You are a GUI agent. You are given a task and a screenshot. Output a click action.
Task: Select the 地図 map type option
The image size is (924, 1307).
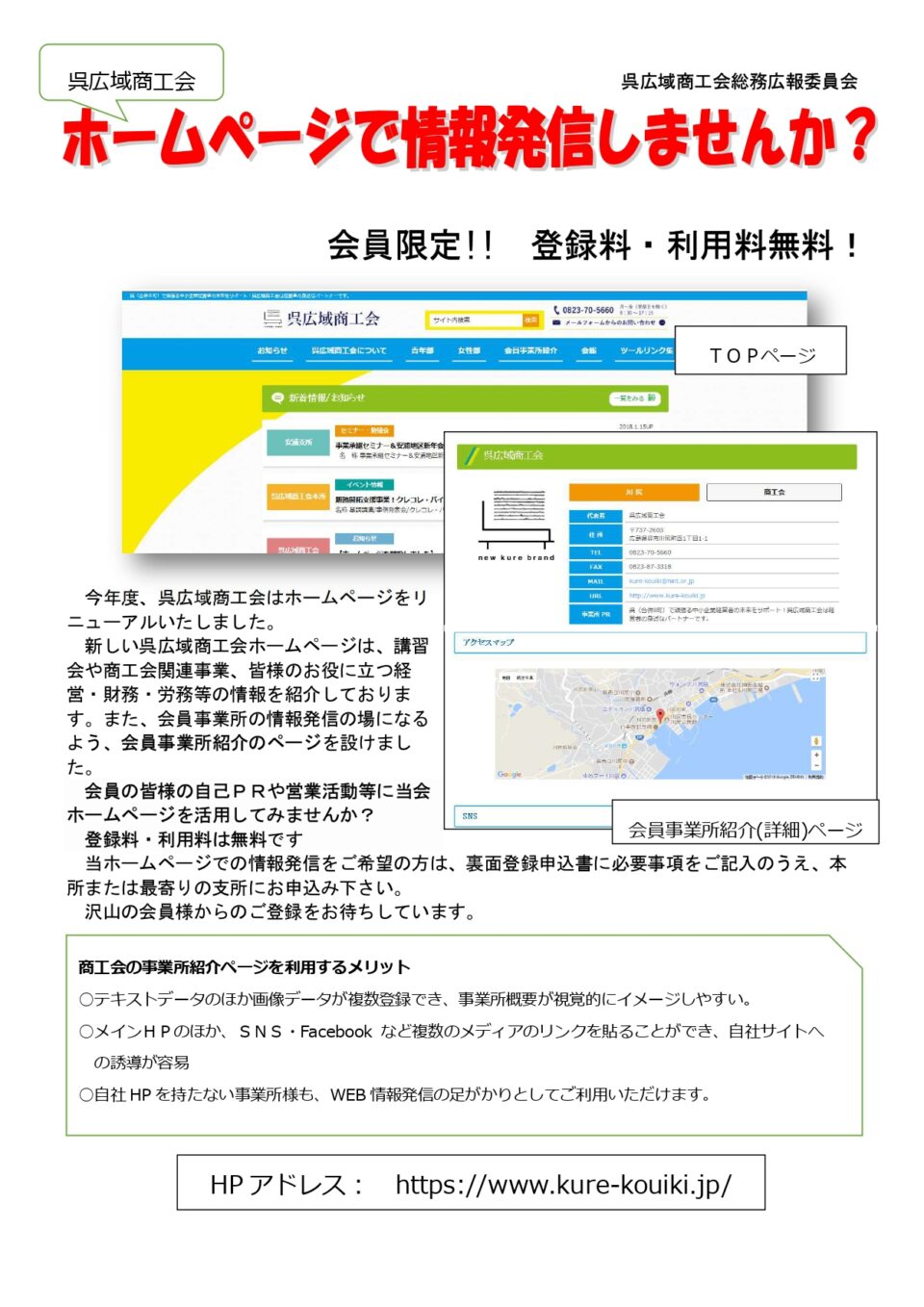(x=505, y=678)
